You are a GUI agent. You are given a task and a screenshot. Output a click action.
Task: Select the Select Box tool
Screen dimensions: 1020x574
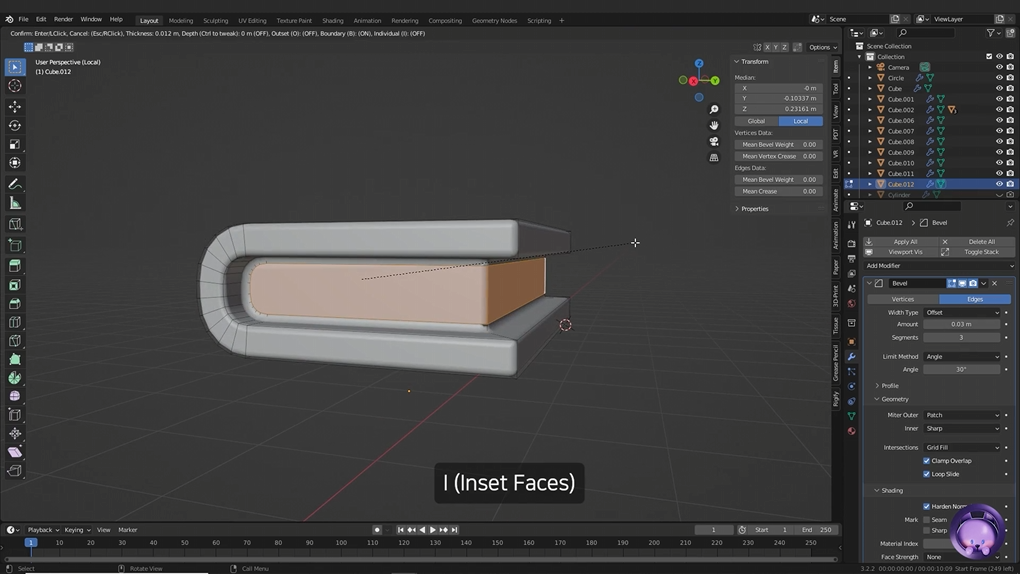[15, 66]
